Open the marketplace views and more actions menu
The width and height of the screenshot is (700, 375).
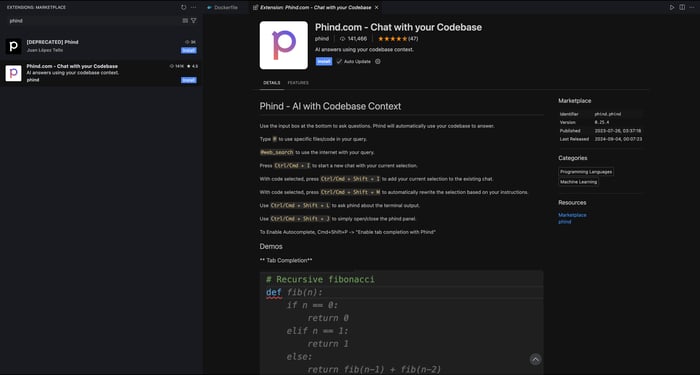193,8
